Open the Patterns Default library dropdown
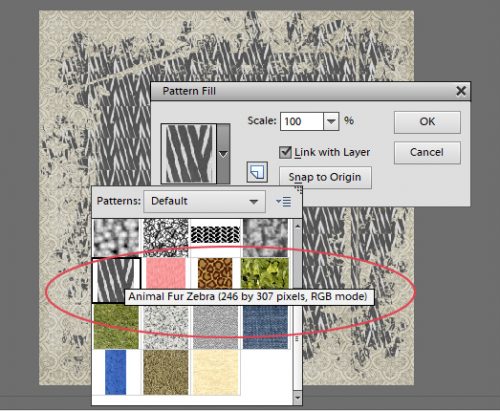The height and width of the screenshot is (411, 500). click(x=204, y=201)
